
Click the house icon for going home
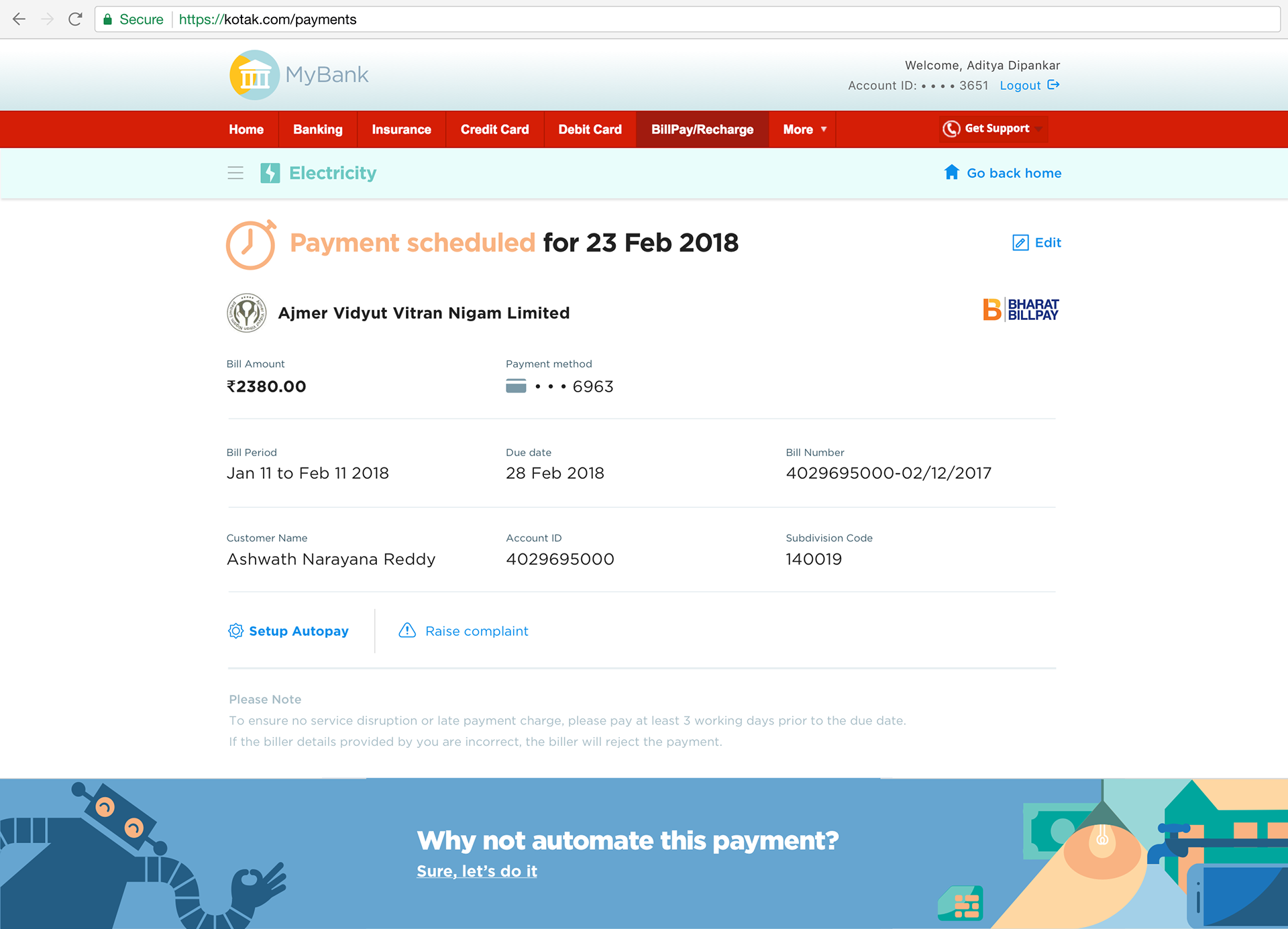click(x=951, y=172)
